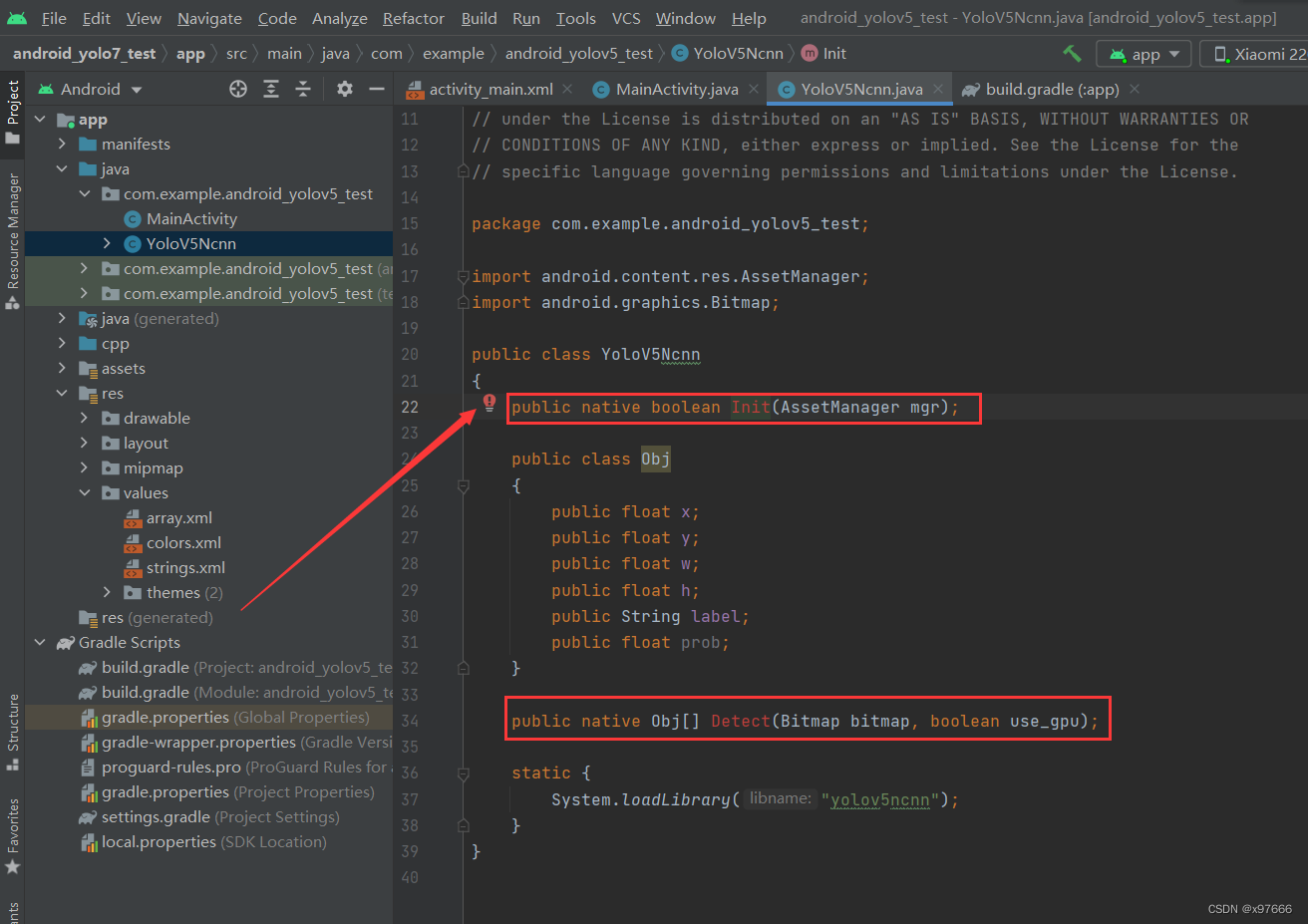The width and height of the screenshot is (1308, 924).
Task: Click the YoloV5Ncnn breadcrumb
Action: [x=728, y=54]
